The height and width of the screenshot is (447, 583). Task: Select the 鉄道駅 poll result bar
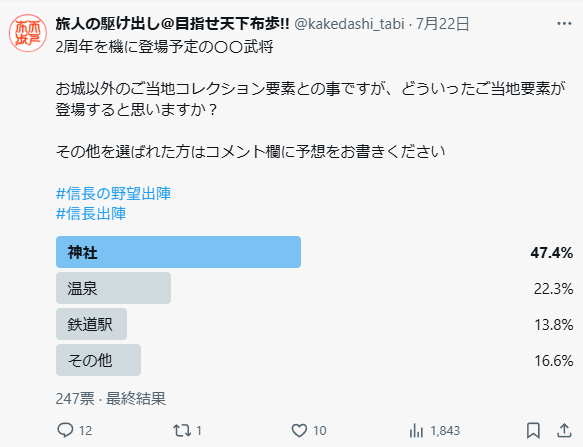coord(91,324)
